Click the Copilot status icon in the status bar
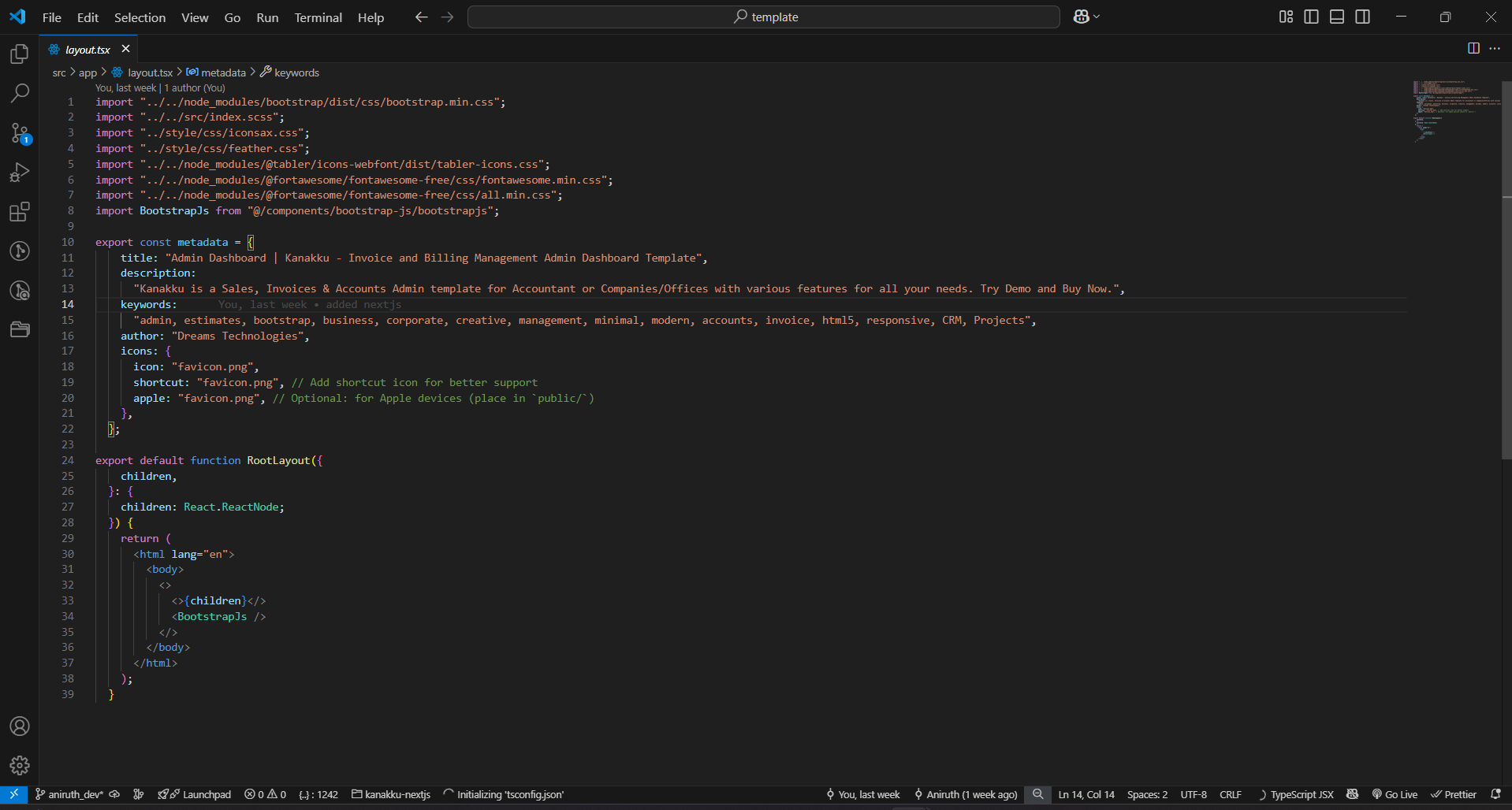Image resolution: width=1512 pixels, height=810 pixels. pos(1352,794)
